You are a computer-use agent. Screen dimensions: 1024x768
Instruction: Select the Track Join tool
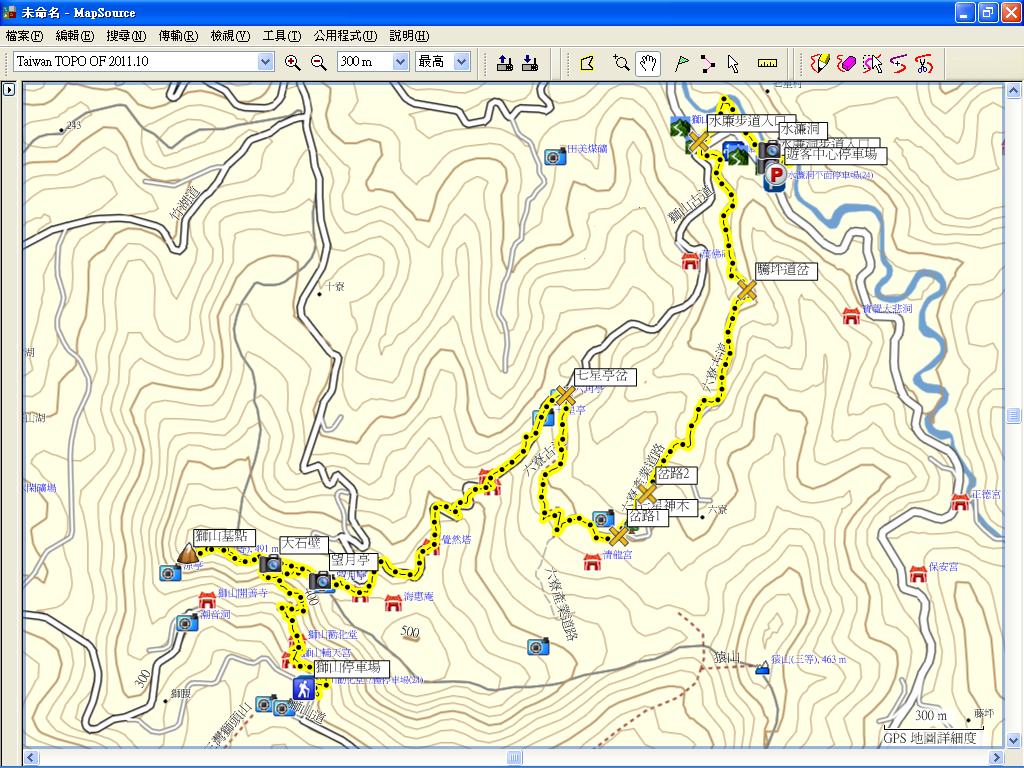click(898, 63)
